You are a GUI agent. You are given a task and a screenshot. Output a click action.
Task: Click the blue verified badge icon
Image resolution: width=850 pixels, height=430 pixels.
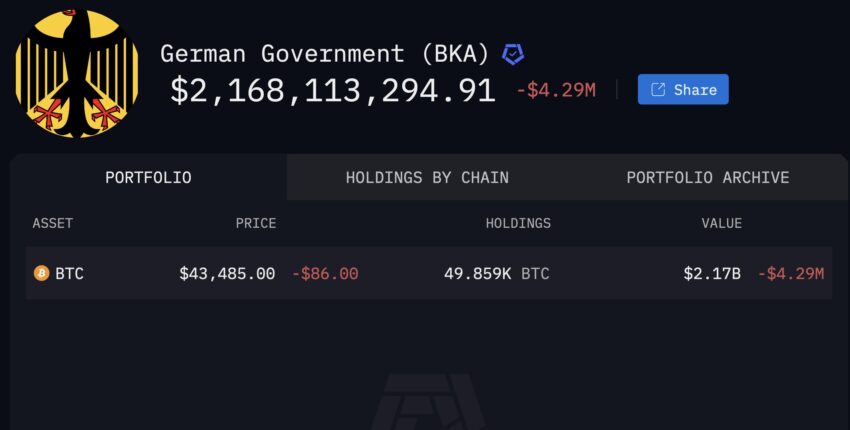pos(512,55)
